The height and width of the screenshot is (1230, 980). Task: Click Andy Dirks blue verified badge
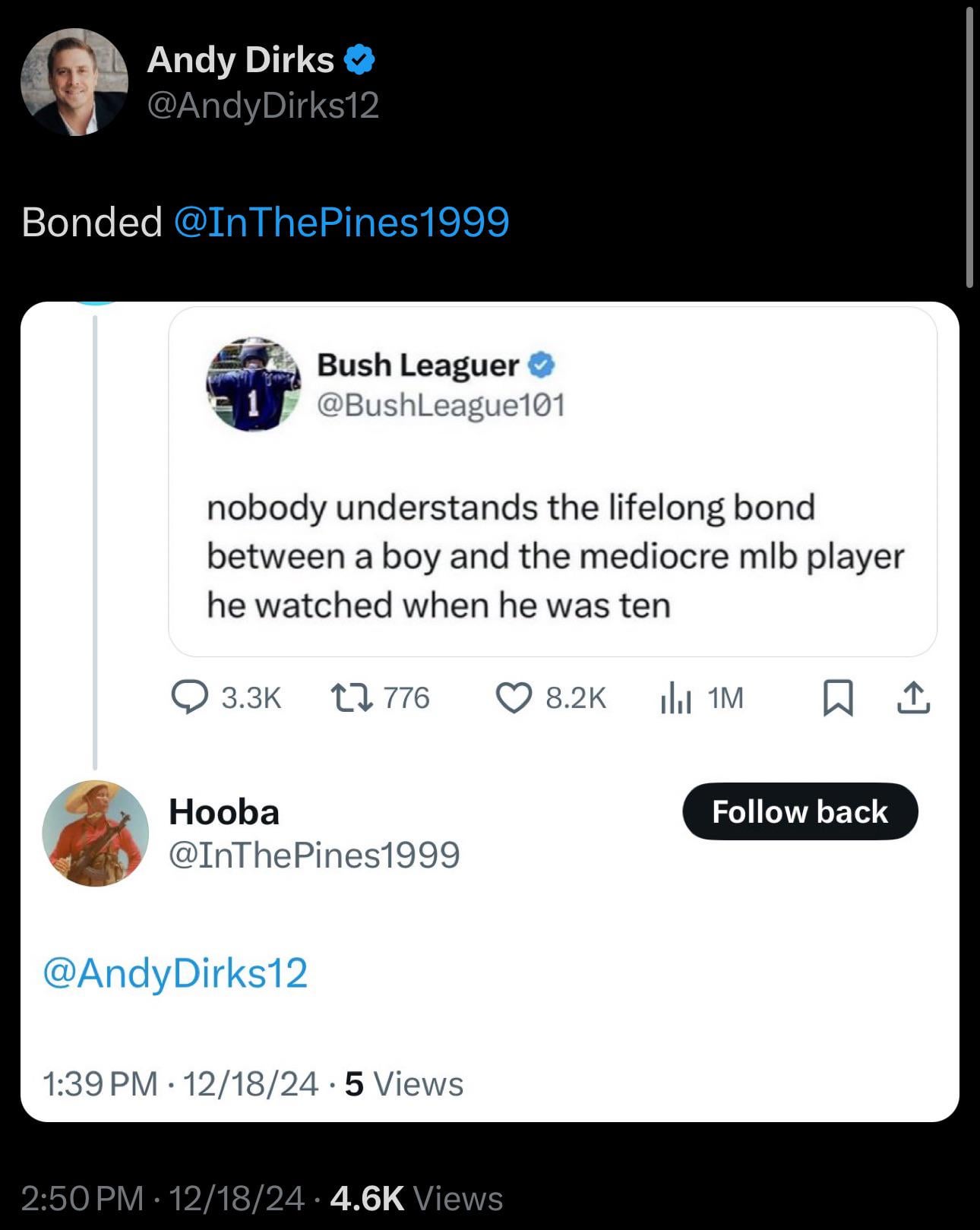tap(359, 60)
